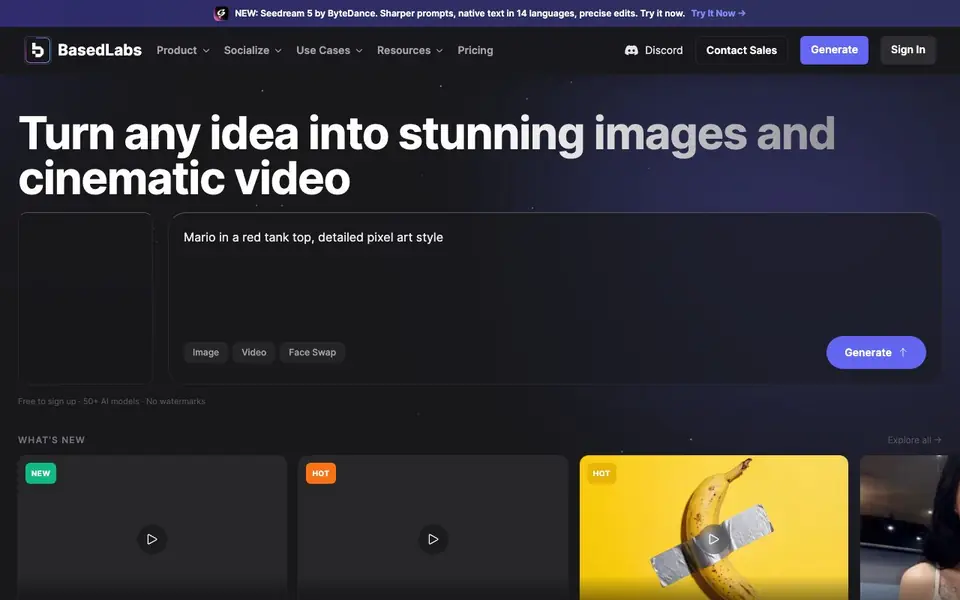Click the BasedLabs brand name
The image size is (960, 600).
100,50
